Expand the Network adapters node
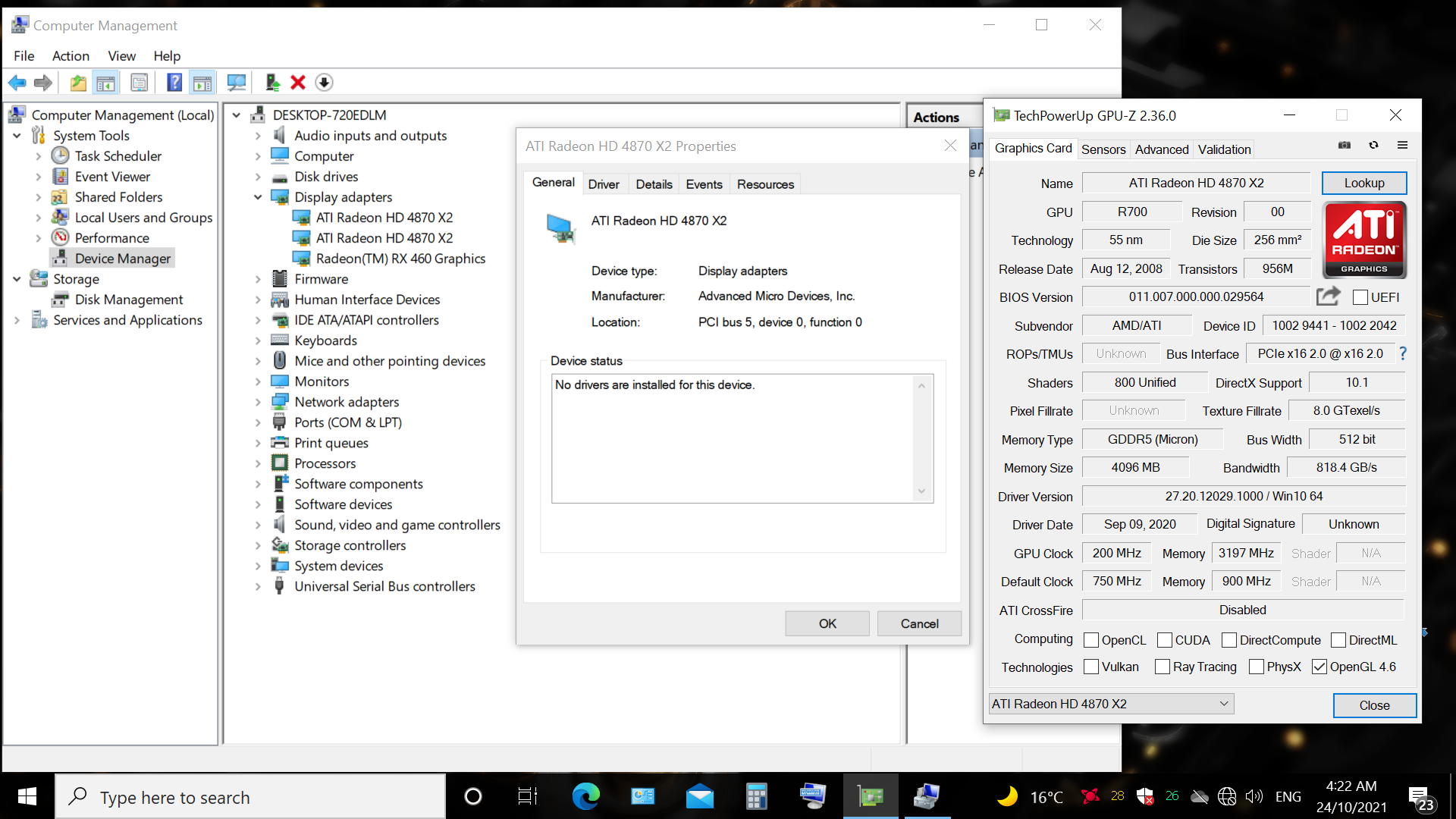Image resolution: width=1456 pixels, height=819 pixels. [x=258, y=402]
